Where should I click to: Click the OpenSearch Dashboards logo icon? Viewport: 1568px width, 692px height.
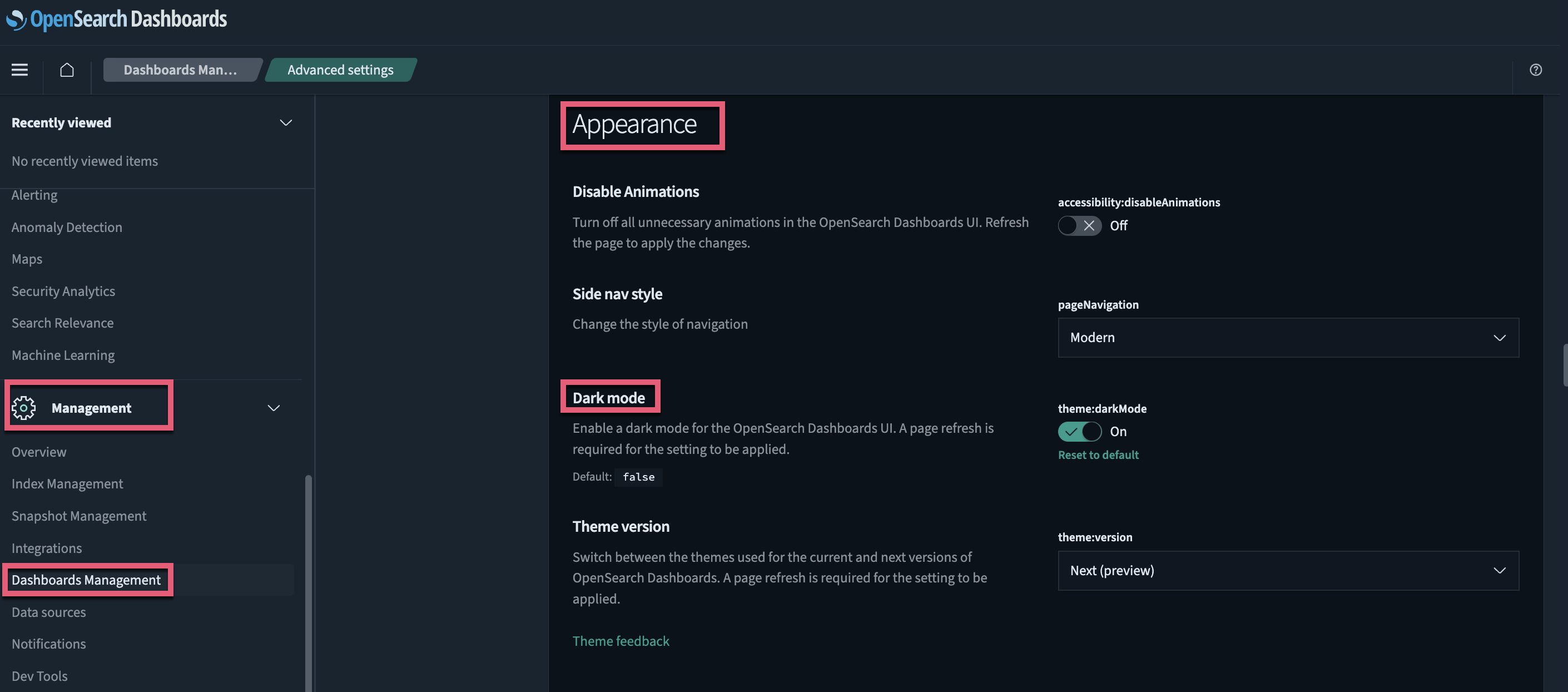(x=15, y=19)
